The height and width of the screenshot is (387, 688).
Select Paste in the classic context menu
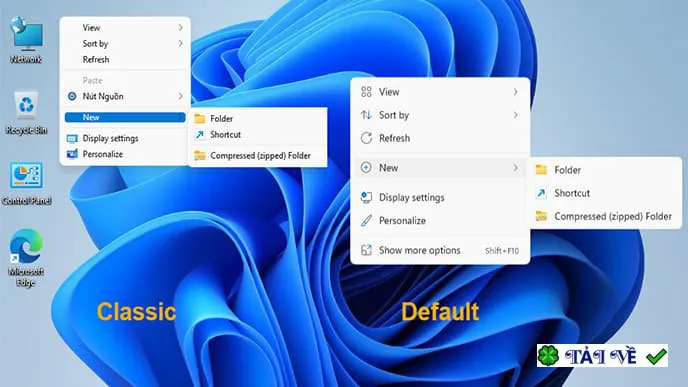coord(125,80)
